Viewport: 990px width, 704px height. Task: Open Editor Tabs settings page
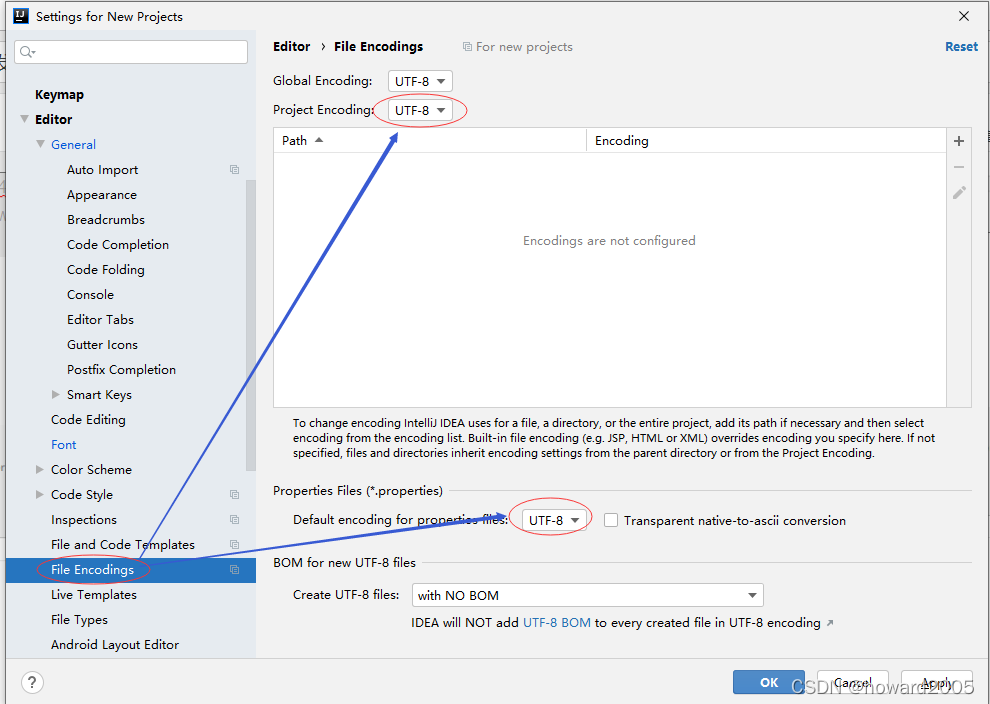click(100, 319)
